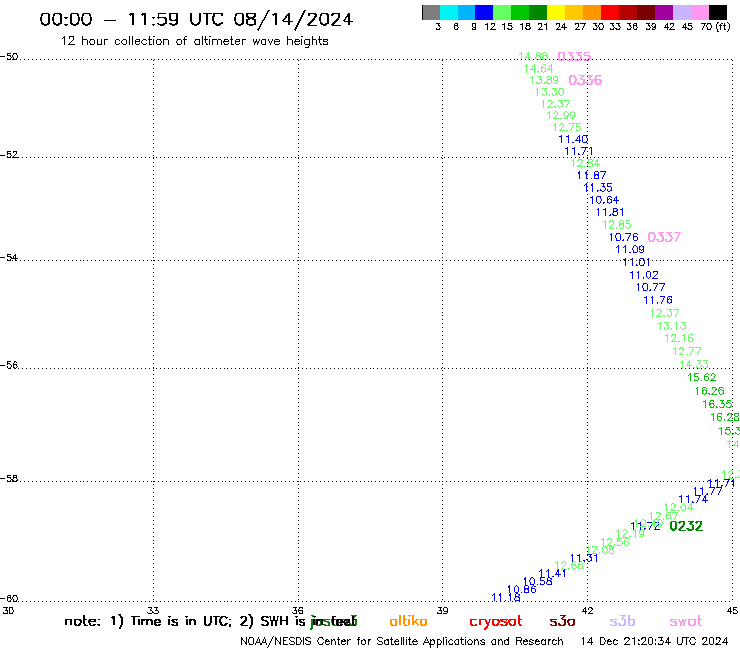Select the blue reading 10.58

tap(538, 582)
